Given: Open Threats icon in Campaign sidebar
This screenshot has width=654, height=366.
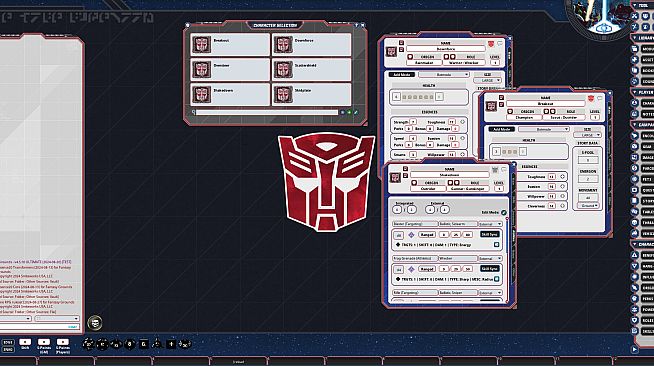Looking at the screenshot, I should click(x=635, y=222).
